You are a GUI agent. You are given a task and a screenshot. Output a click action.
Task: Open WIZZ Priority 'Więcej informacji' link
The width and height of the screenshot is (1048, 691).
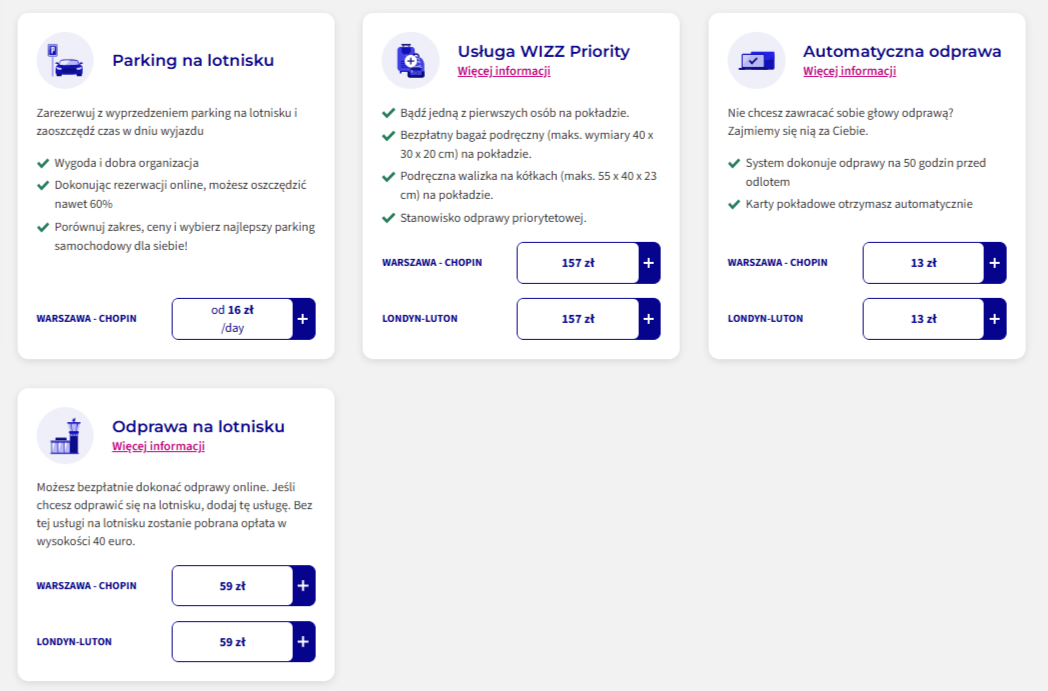pyautogui.click(x=504, y=71)
